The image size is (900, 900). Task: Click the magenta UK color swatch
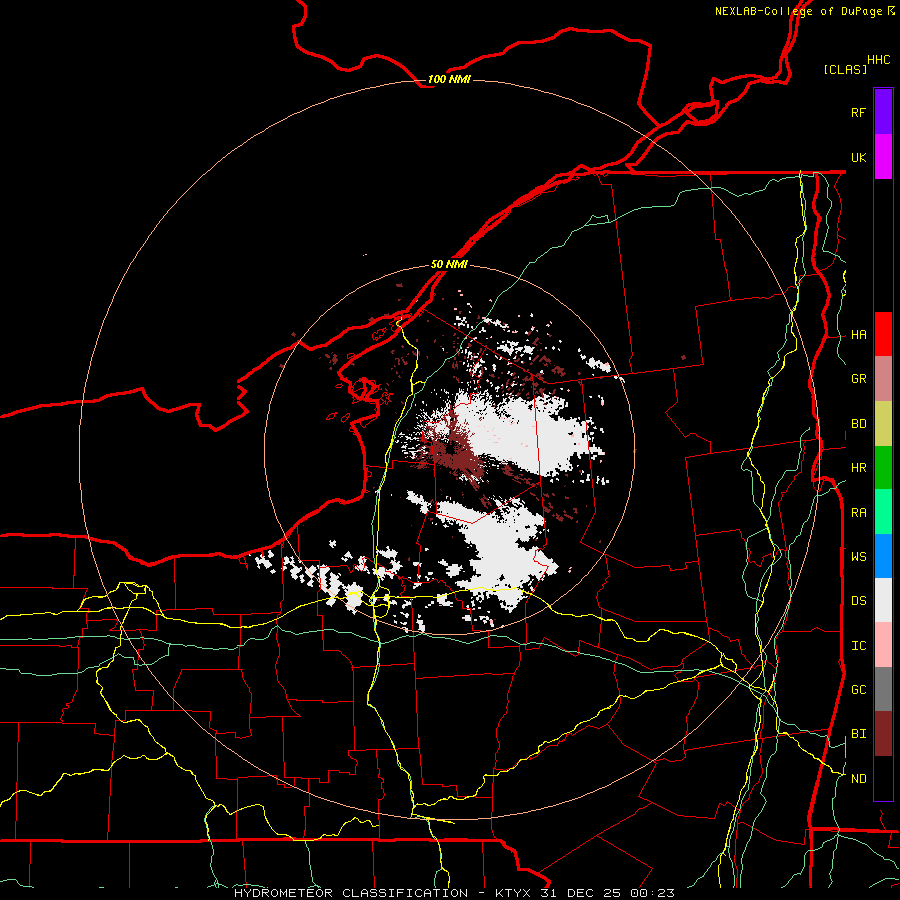tap(883, 157)
